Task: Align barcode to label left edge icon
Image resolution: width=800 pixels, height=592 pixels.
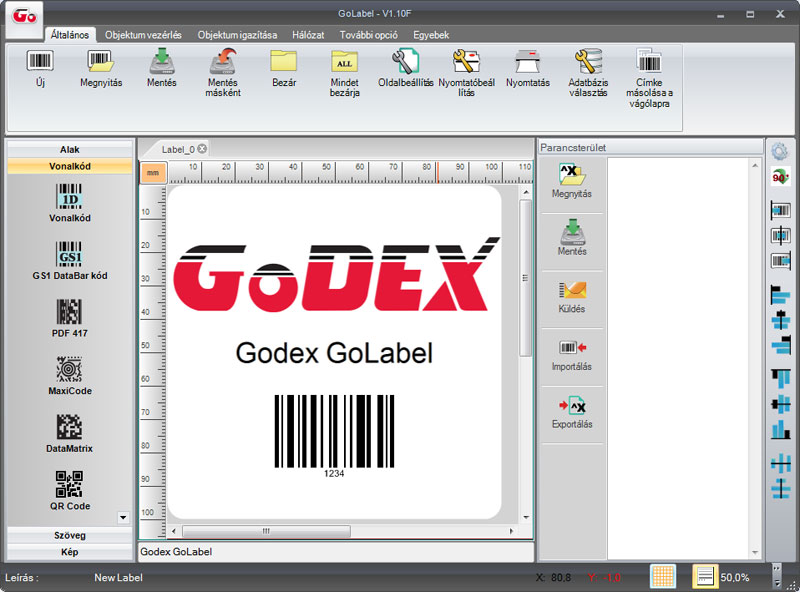Action: tap(781, 210)
